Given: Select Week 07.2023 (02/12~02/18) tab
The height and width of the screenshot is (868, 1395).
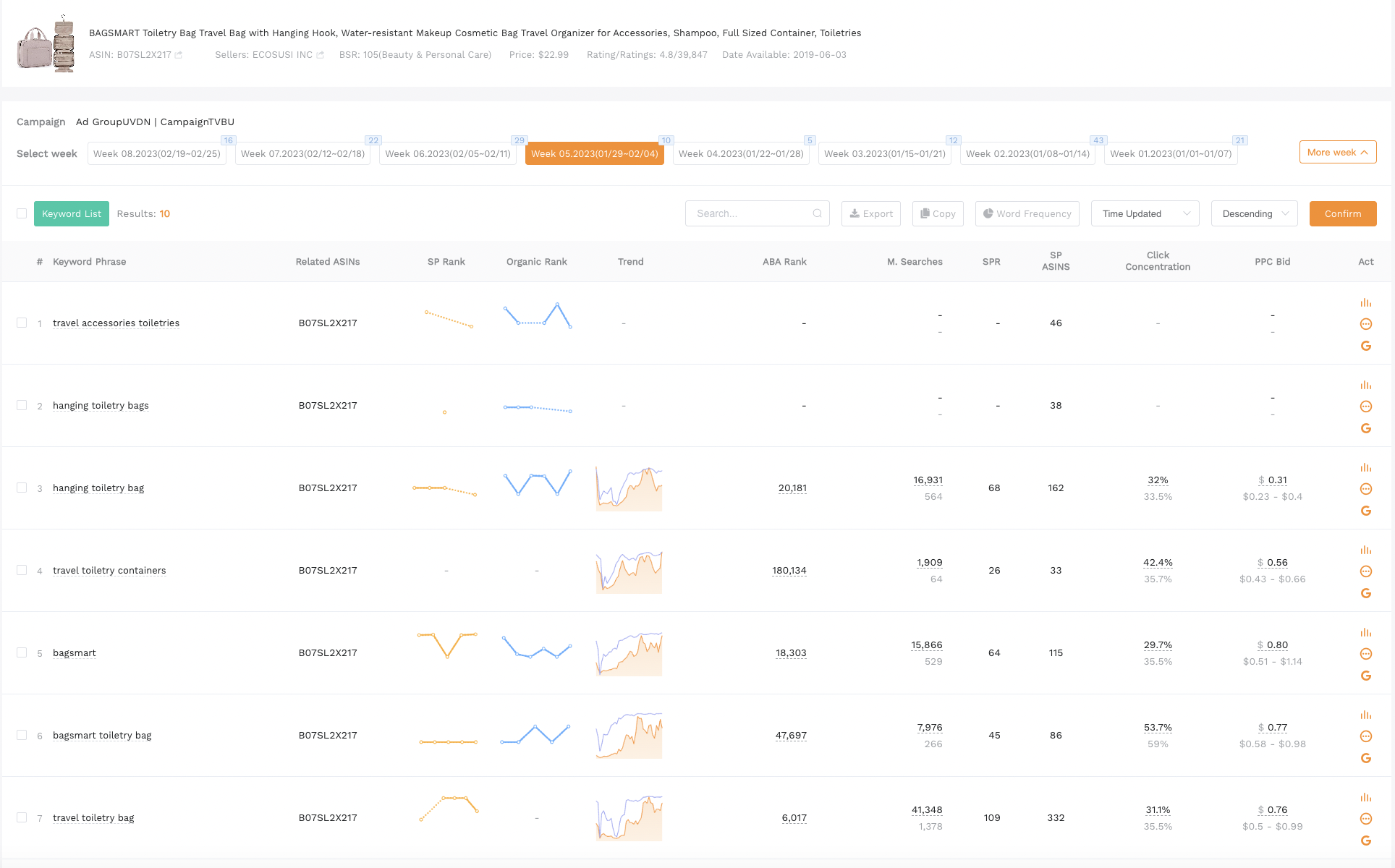Looking at the screenshot, I should pos(302,153).
